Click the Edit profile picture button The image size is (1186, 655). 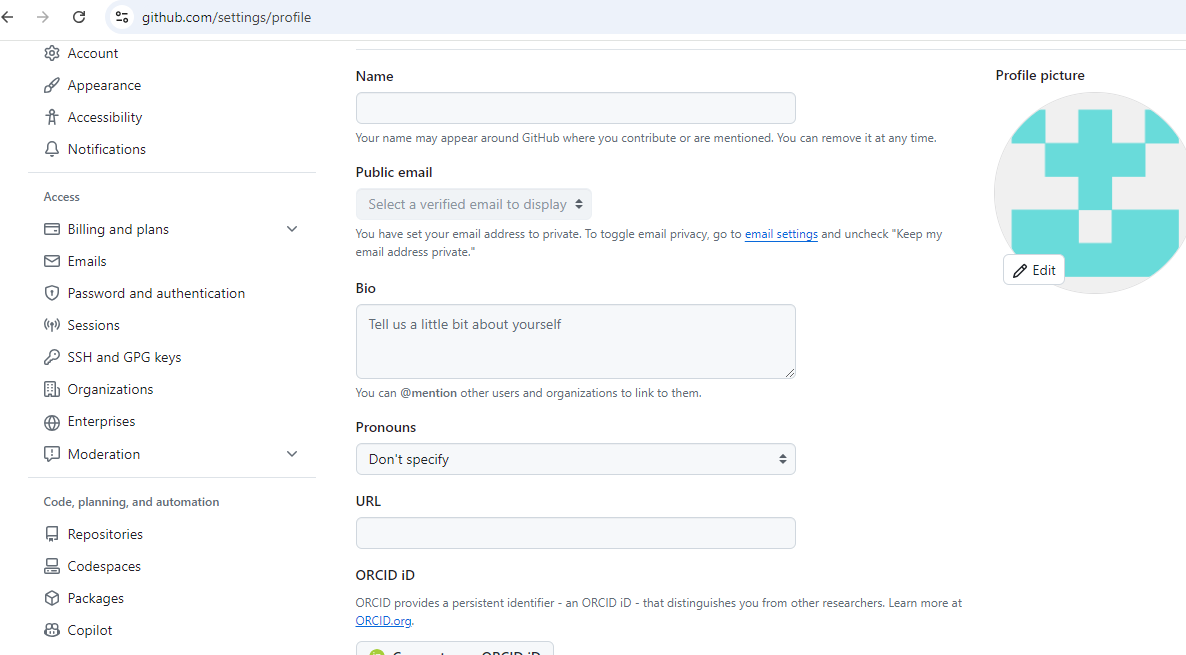[x=1033, y=269]
